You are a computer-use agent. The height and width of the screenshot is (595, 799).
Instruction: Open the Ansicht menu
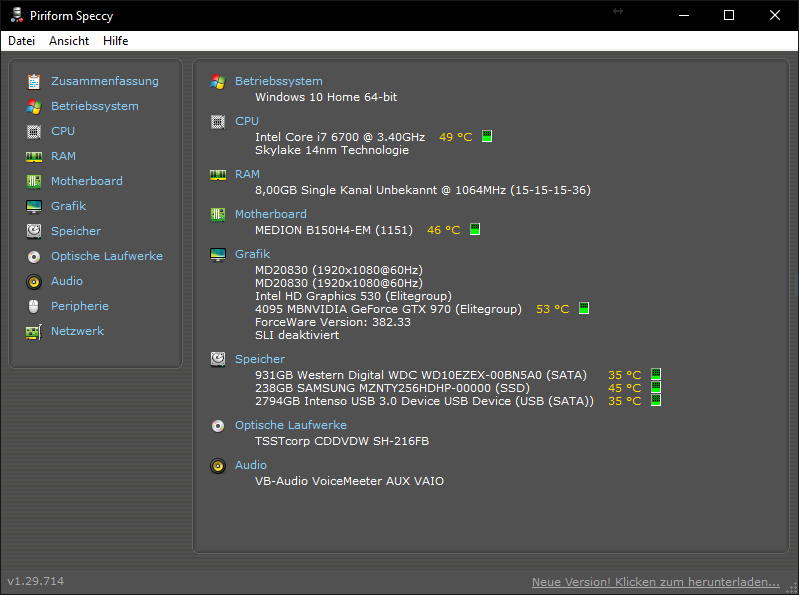69,41
